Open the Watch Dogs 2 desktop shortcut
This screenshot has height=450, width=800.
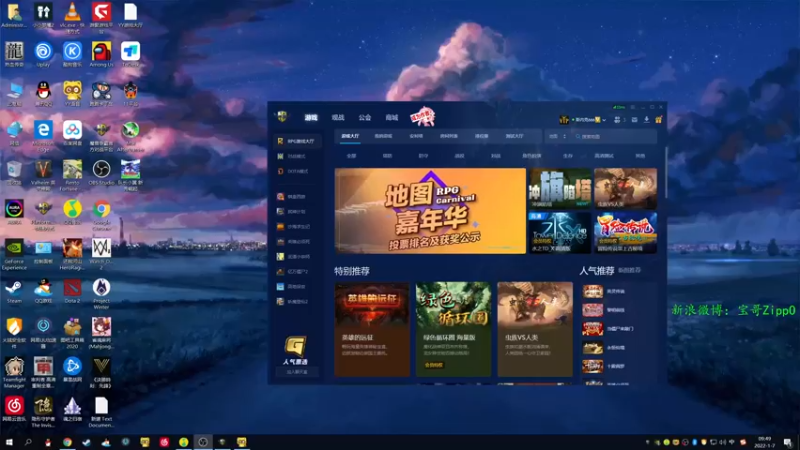(101, 254)
